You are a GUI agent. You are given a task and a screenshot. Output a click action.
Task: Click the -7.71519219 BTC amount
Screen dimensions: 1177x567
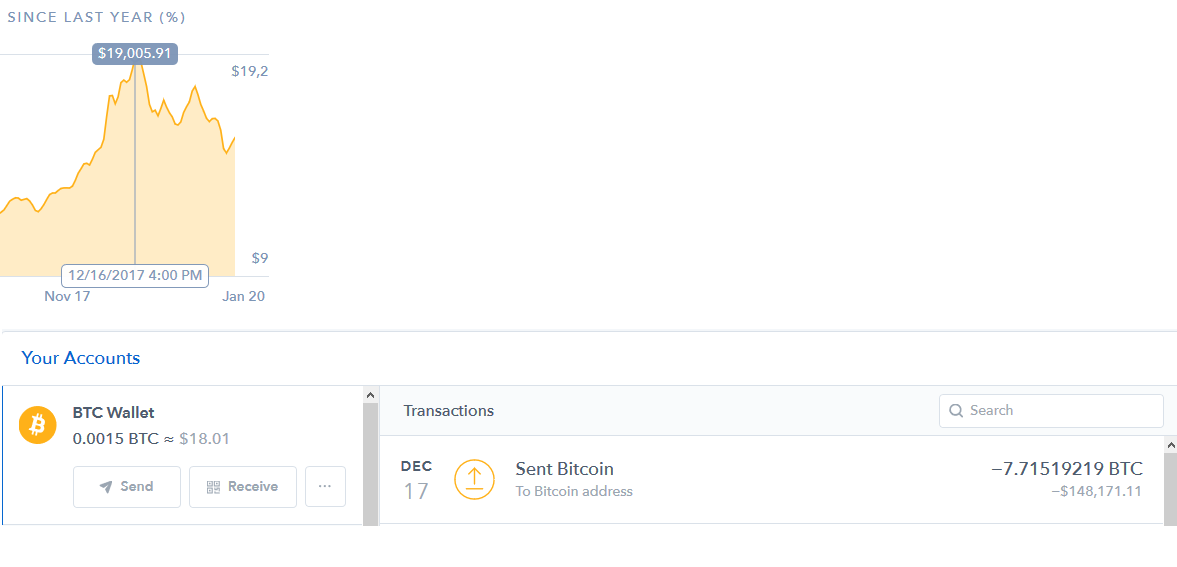click(1067, 469)
